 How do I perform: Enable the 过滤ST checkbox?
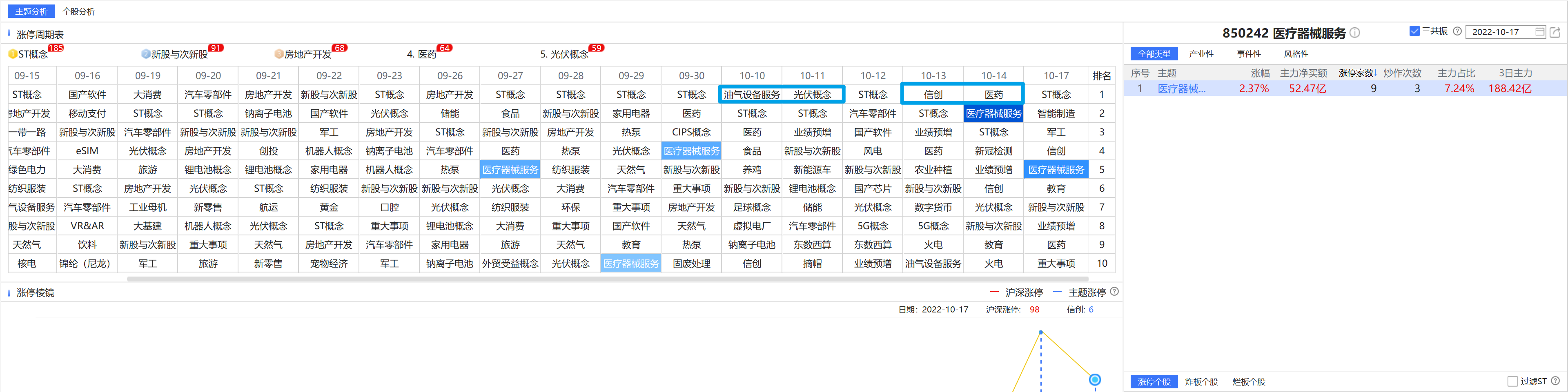click(1512, 381)
